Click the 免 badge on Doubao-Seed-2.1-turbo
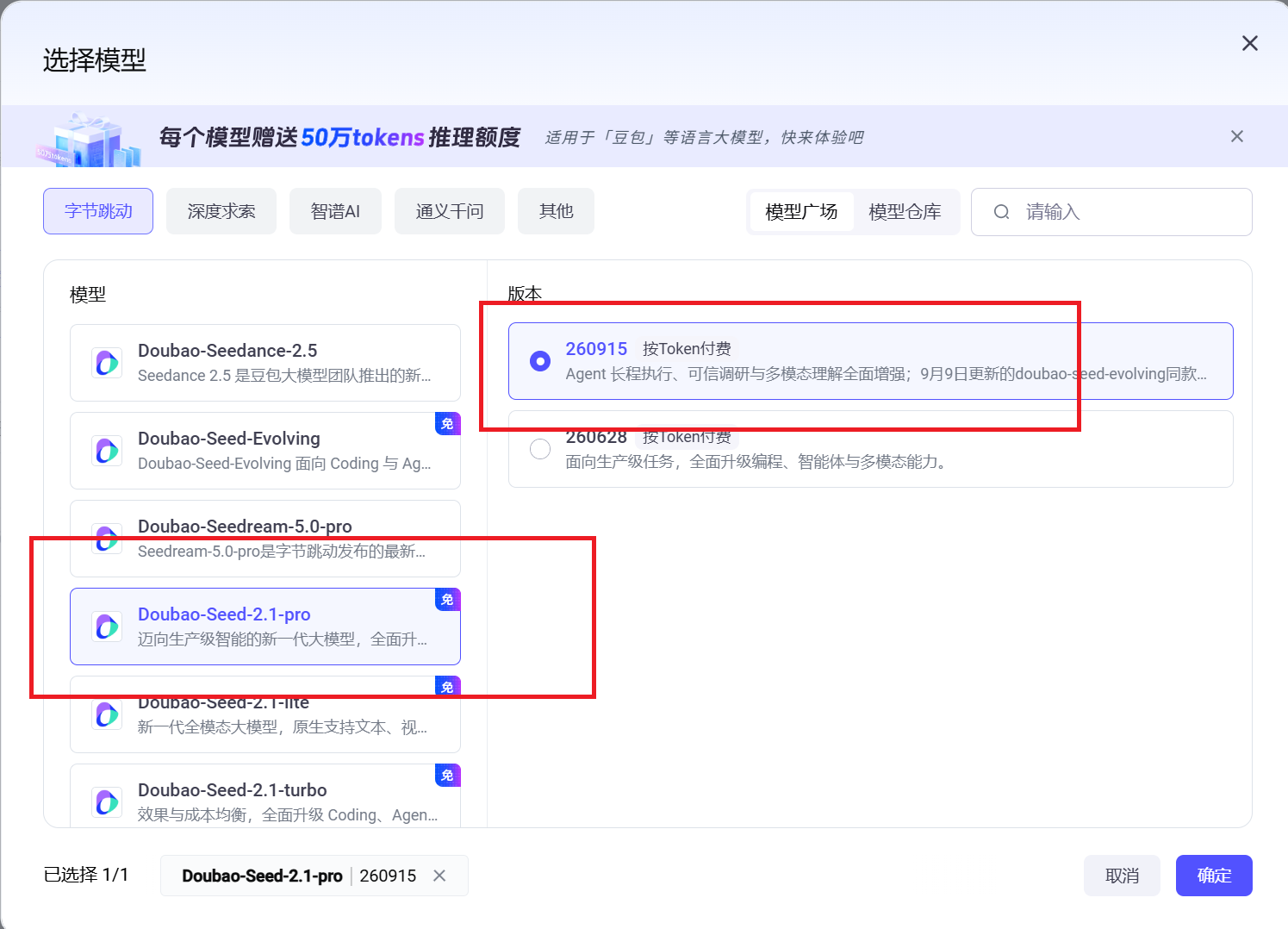Screen dimensions: 1288x929 click(448, 775)
